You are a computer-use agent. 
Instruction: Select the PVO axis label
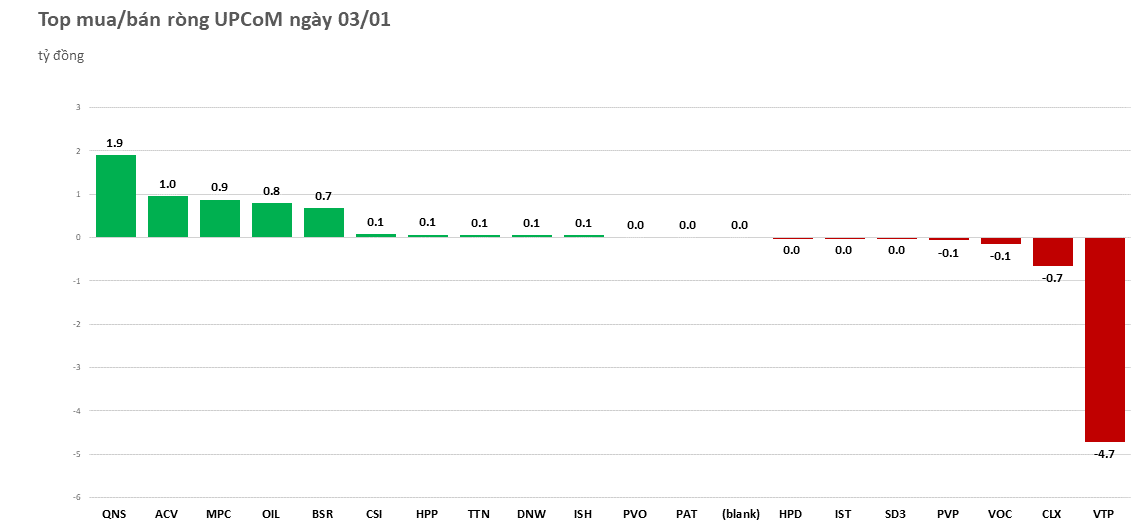635,514
